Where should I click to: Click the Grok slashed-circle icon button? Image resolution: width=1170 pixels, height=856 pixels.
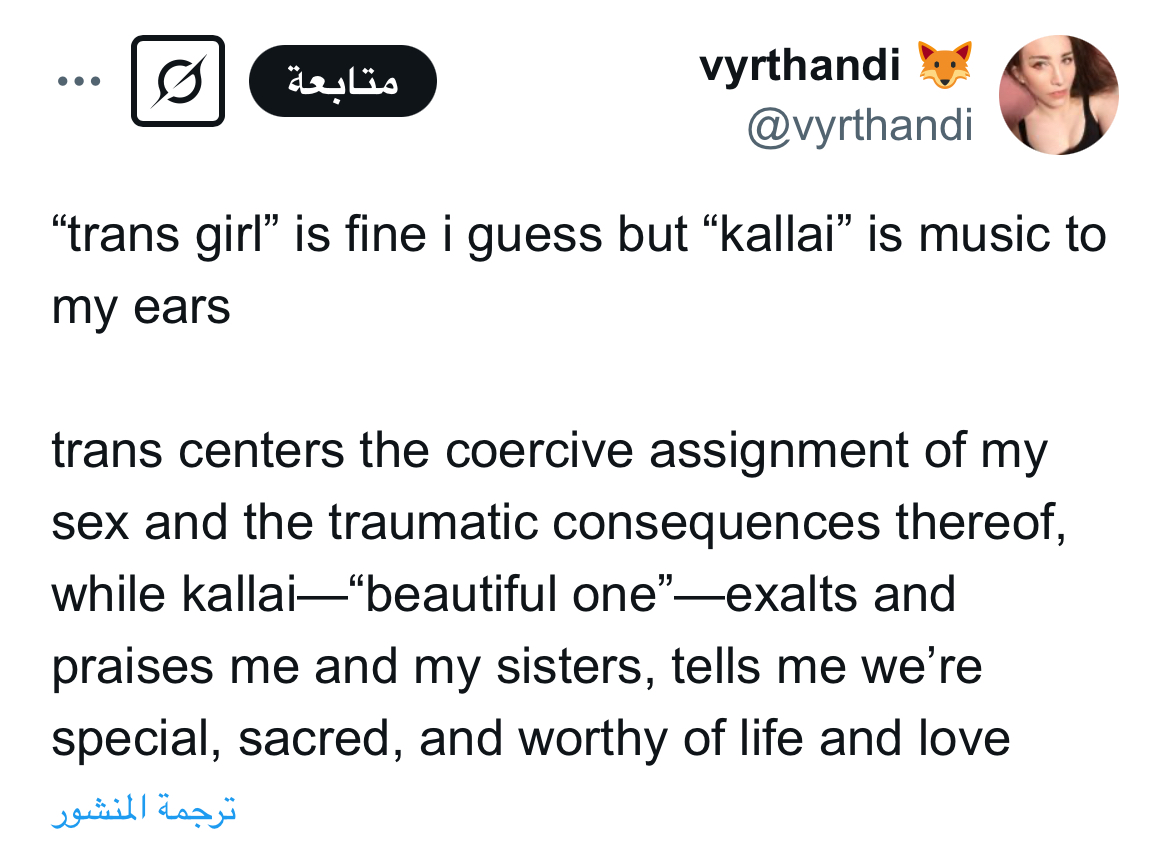pos(178,81)
